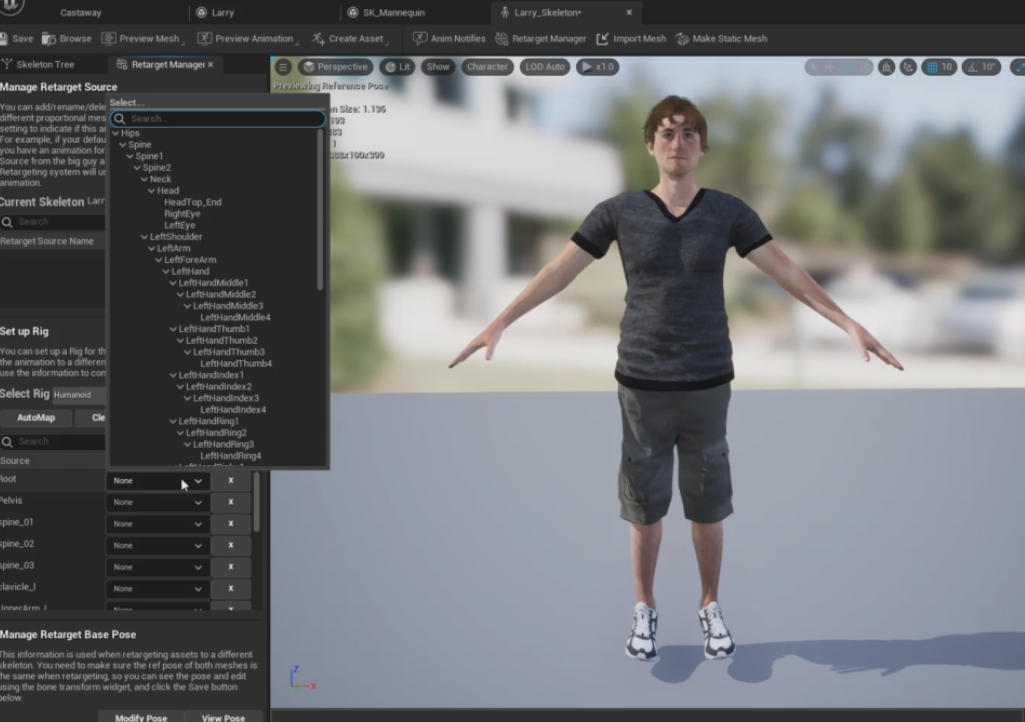
Task: Click the bone mapping list scrollbar
Action: [x=256, y=502]
